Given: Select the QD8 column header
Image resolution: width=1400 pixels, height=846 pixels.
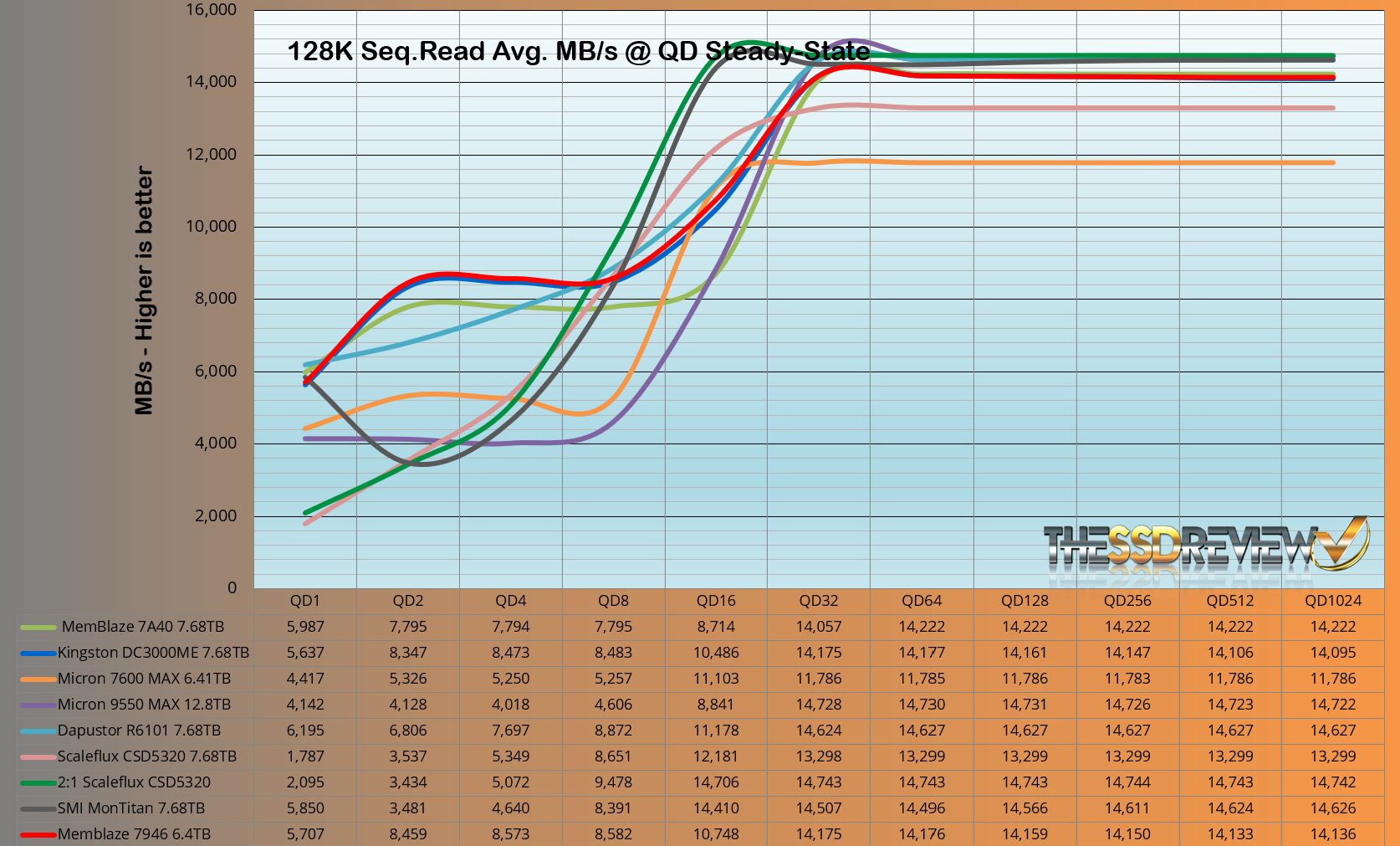Looking at the screenshot, I should tap(614, 601).
